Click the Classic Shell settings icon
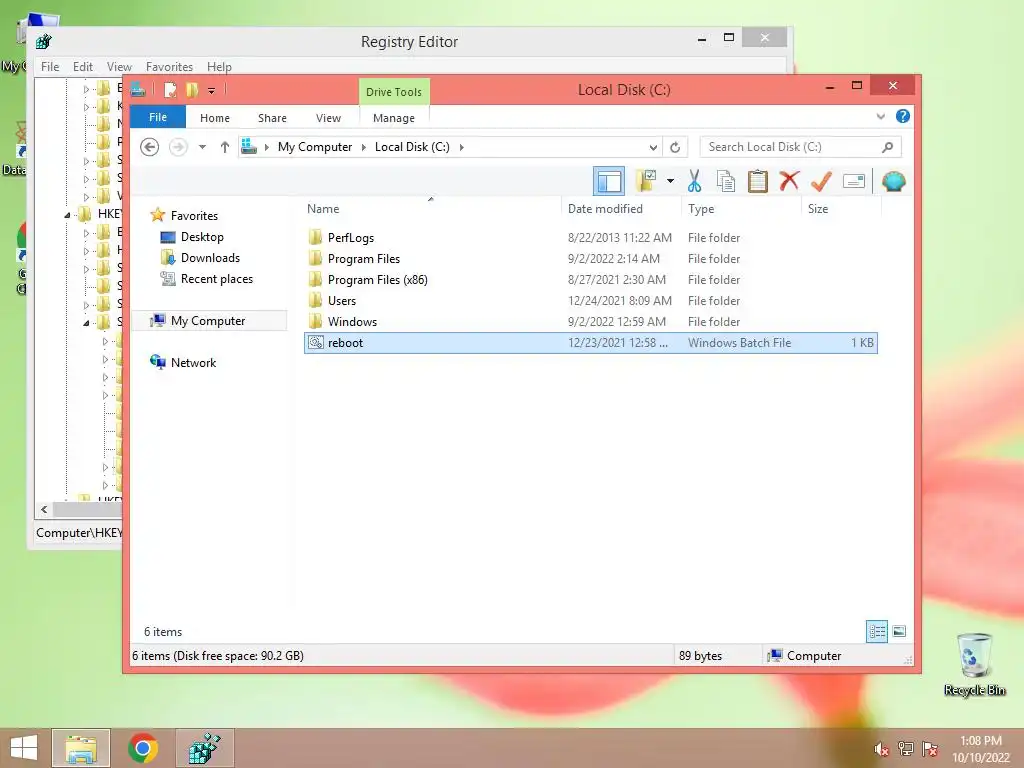The width and height of the screenshot is (1024, 768). [x=893, y=181]
